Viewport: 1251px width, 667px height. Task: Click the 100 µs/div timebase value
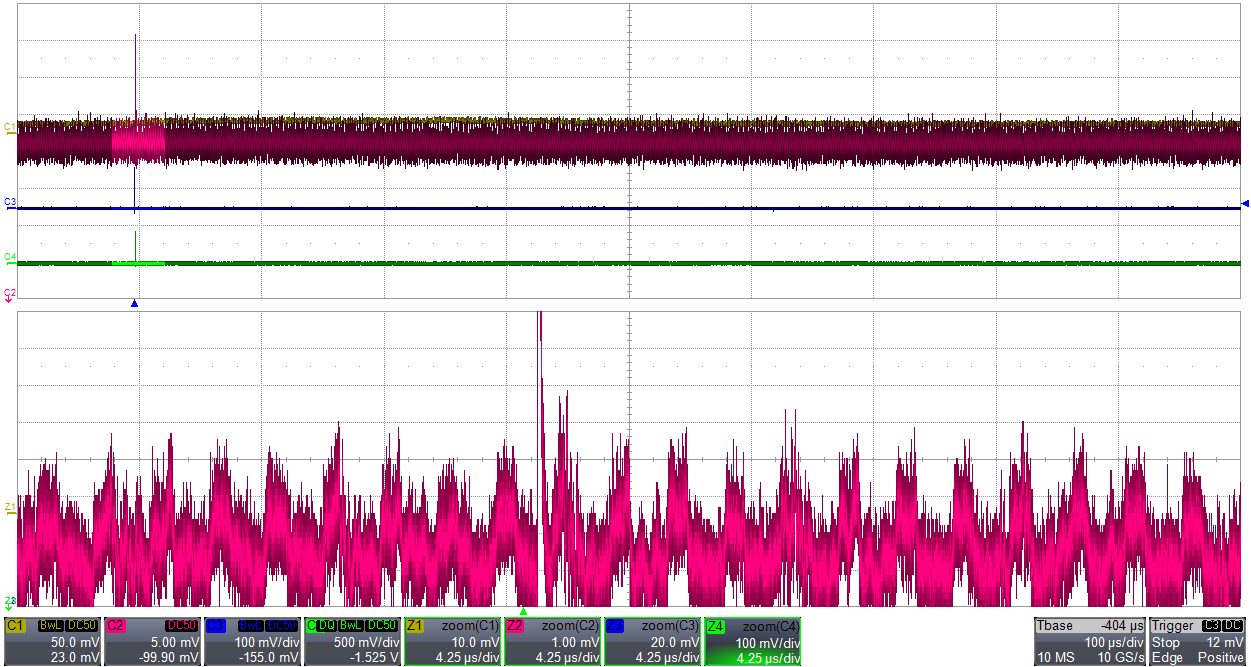(x=1113, y=642)
